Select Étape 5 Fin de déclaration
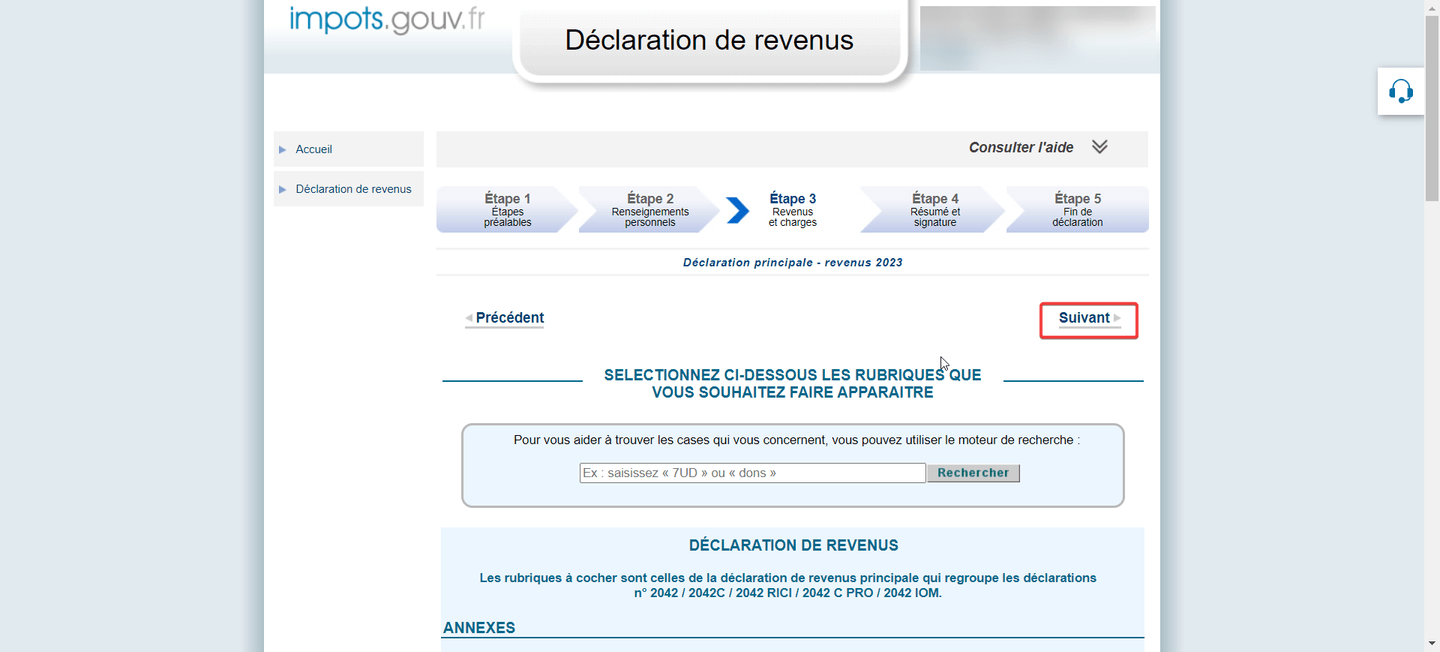 click(x=1077, y=209)
